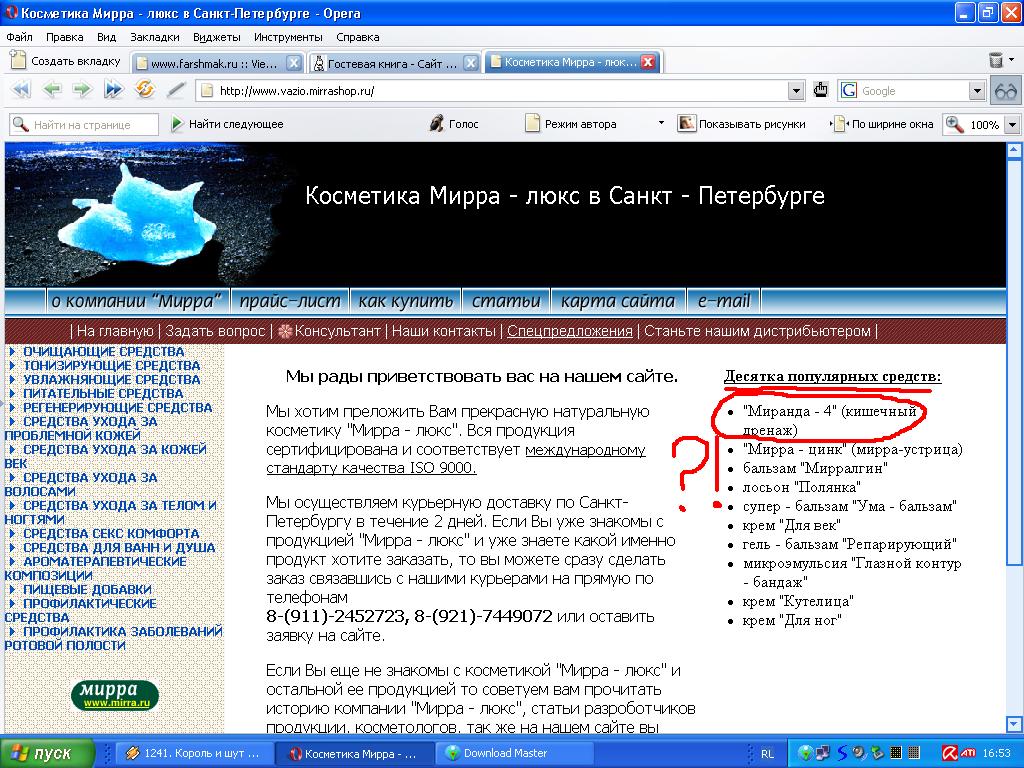Click the Voice (Голос) microphone icon
1024x768 pixels.
tap(436, 124)
